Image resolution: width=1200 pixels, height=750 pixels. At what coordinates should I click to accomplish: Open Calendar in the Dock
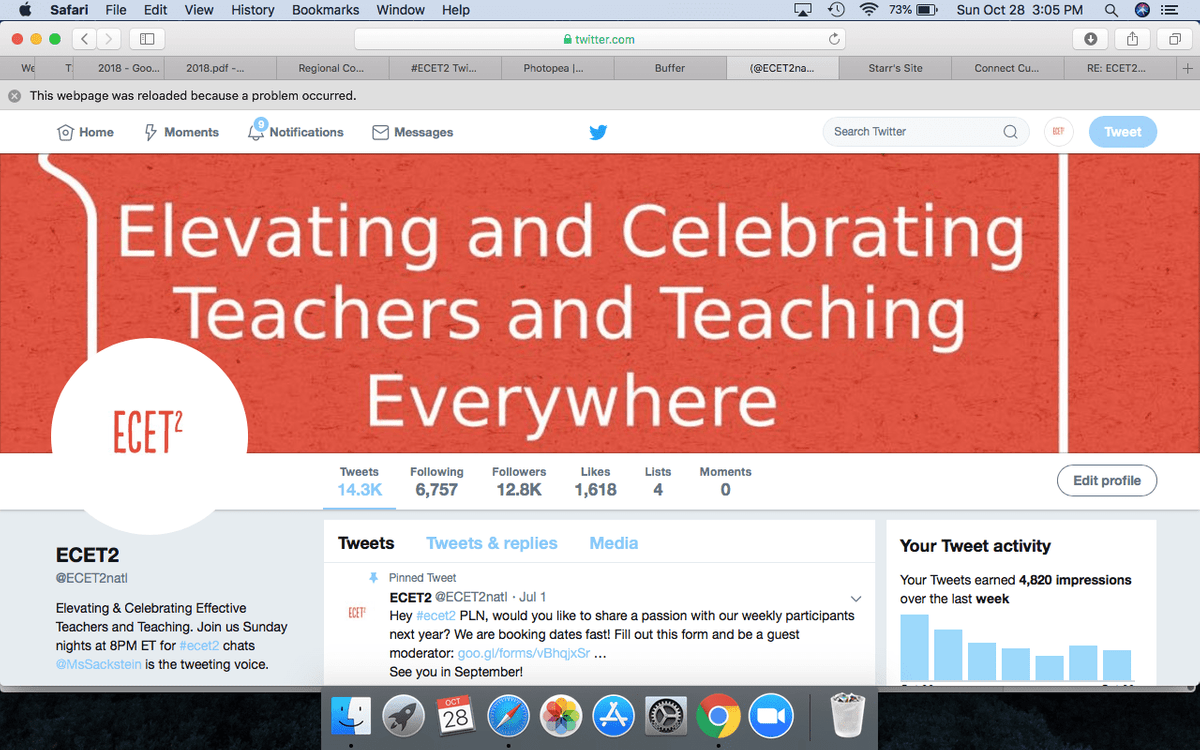[x=455, y=716]
